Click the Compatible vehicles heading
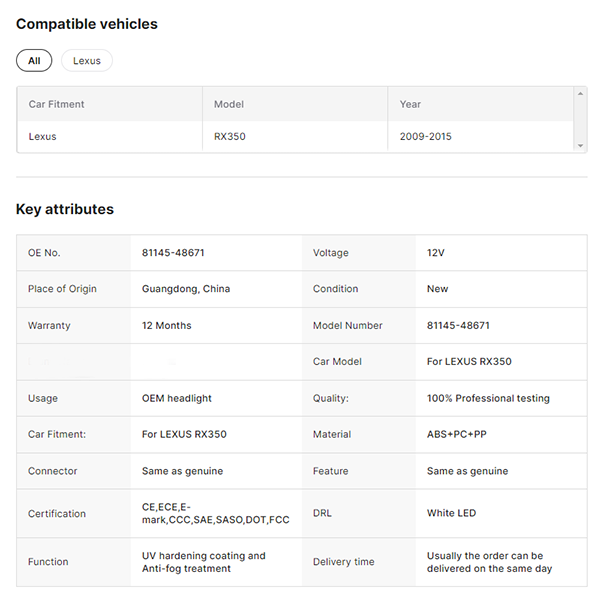Viewport: 600px width, 600px height. point(87,24)
